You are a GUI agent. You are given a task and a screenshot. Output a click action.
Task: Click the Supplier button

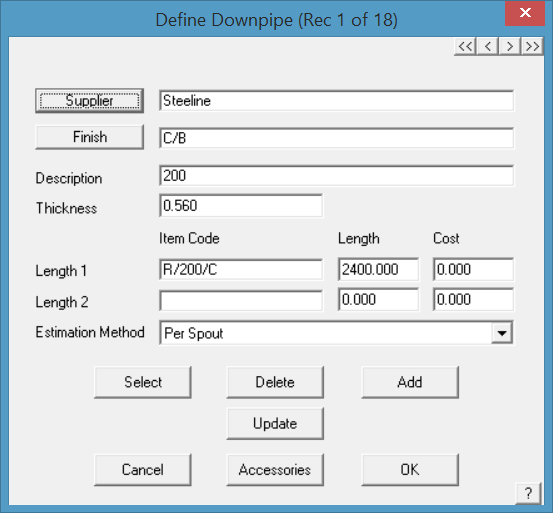point(90,101)
